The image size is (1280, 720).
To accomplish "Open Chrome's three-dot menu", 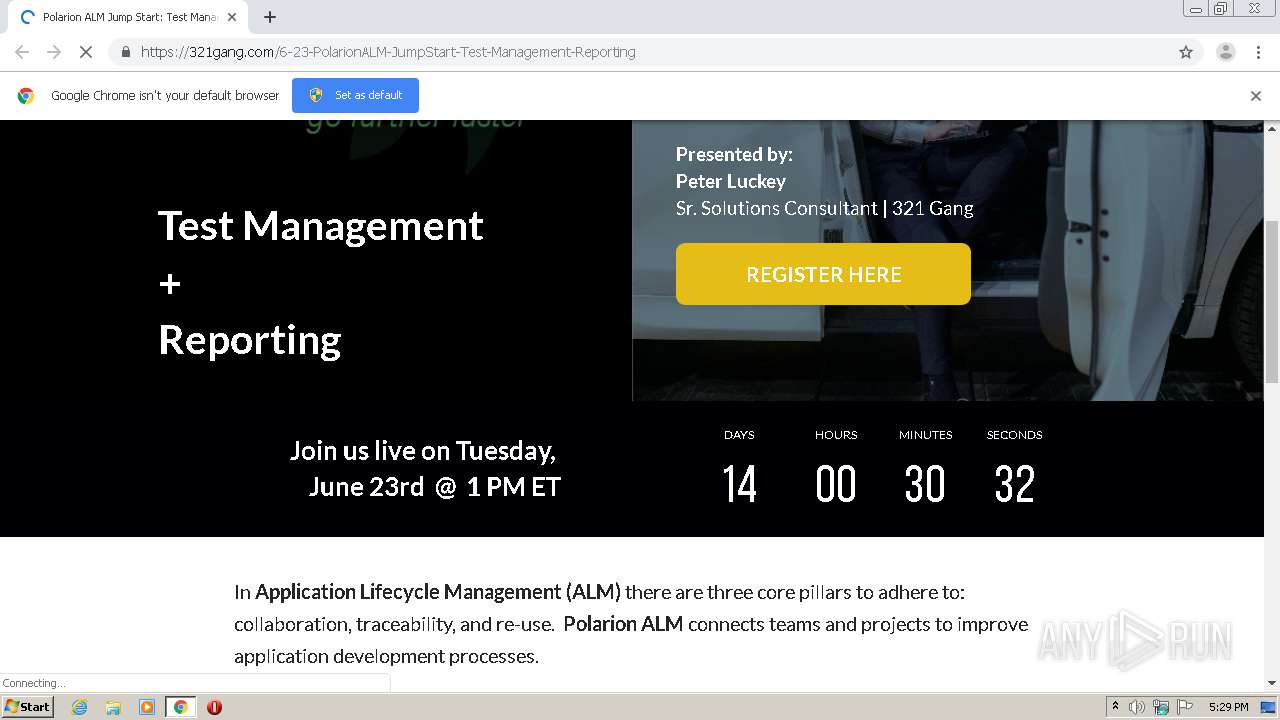I will pyautogui.click(x=1258, y=52).
